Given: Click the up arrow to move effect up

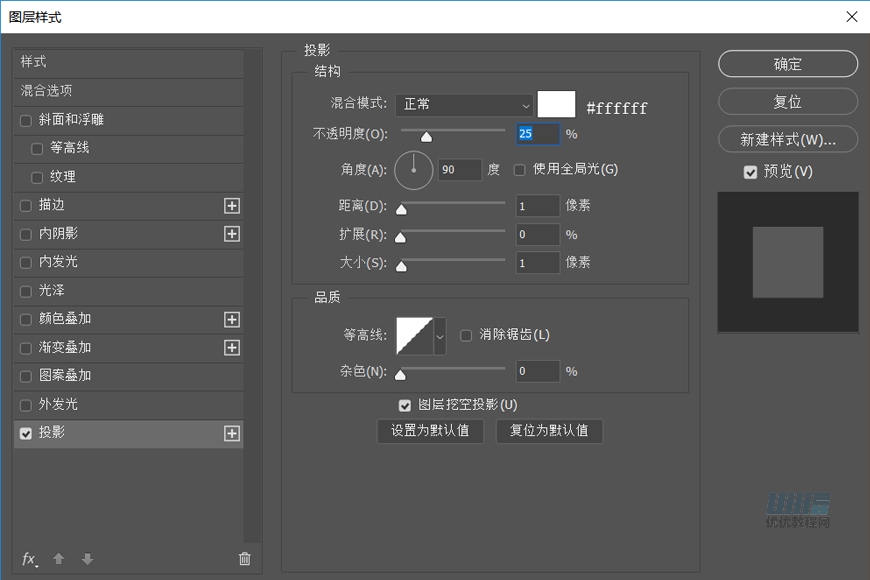Looking at the screenshot, I should (x=58, y=559).
